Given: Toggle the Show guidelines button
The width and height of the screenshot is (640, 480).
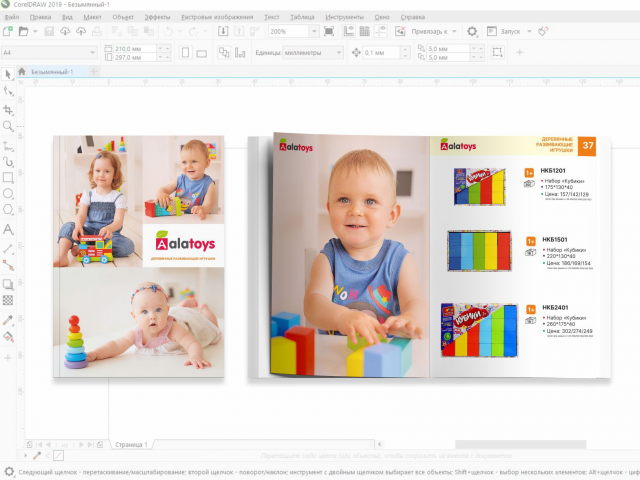Looking at the screenshot, I should tap(380, 31).
